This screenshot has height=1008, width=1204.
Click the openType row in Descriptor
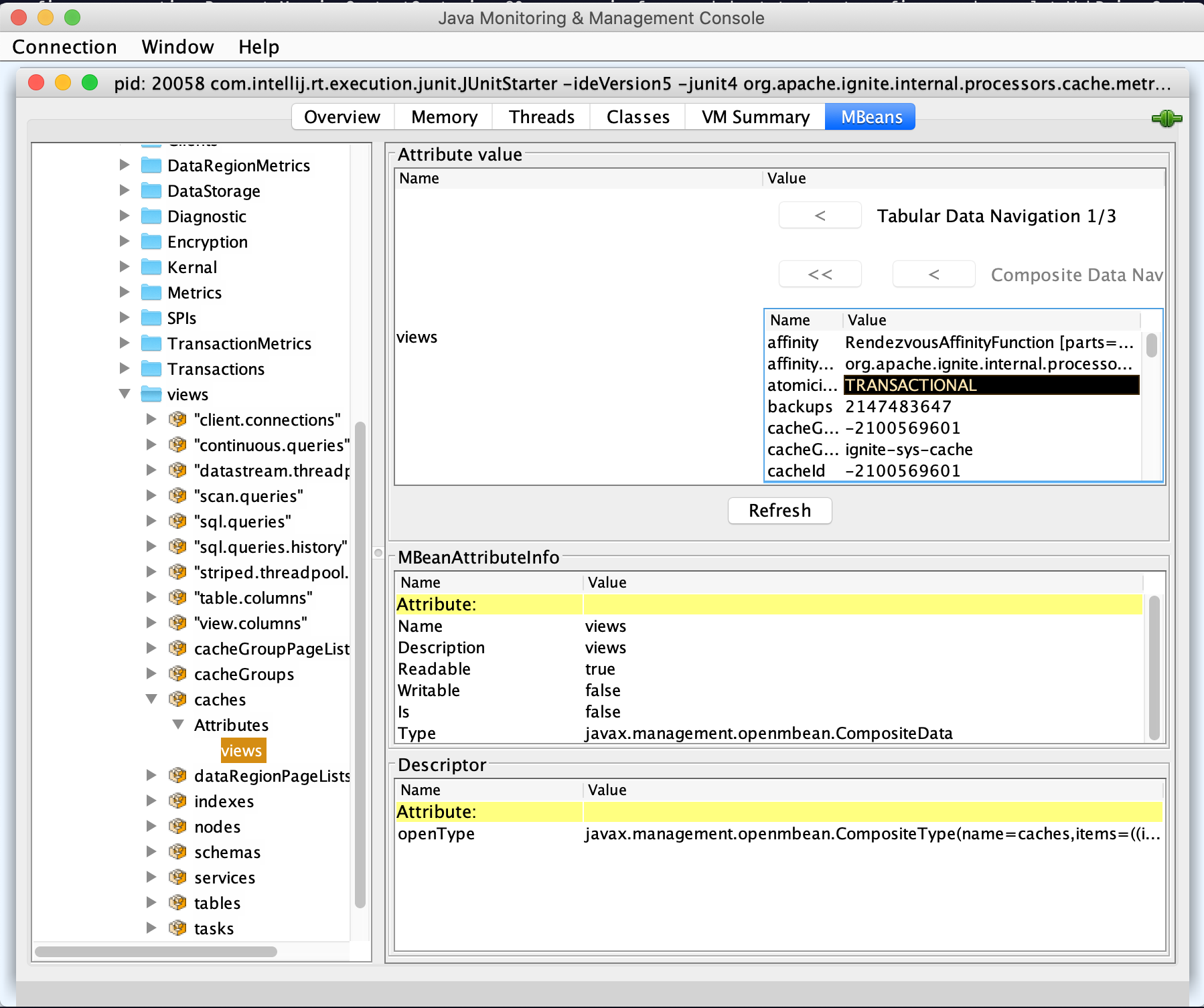pos(779,833)
